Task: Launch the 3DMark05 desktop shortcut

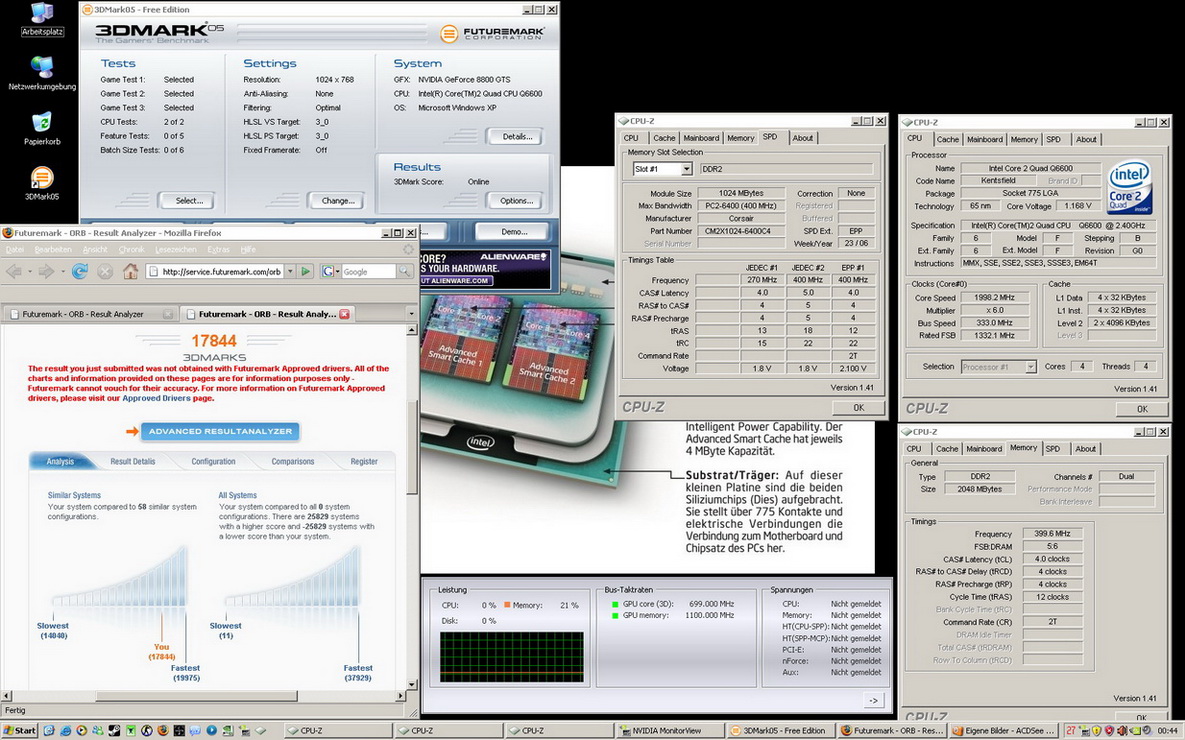Action: pos(42,184)
